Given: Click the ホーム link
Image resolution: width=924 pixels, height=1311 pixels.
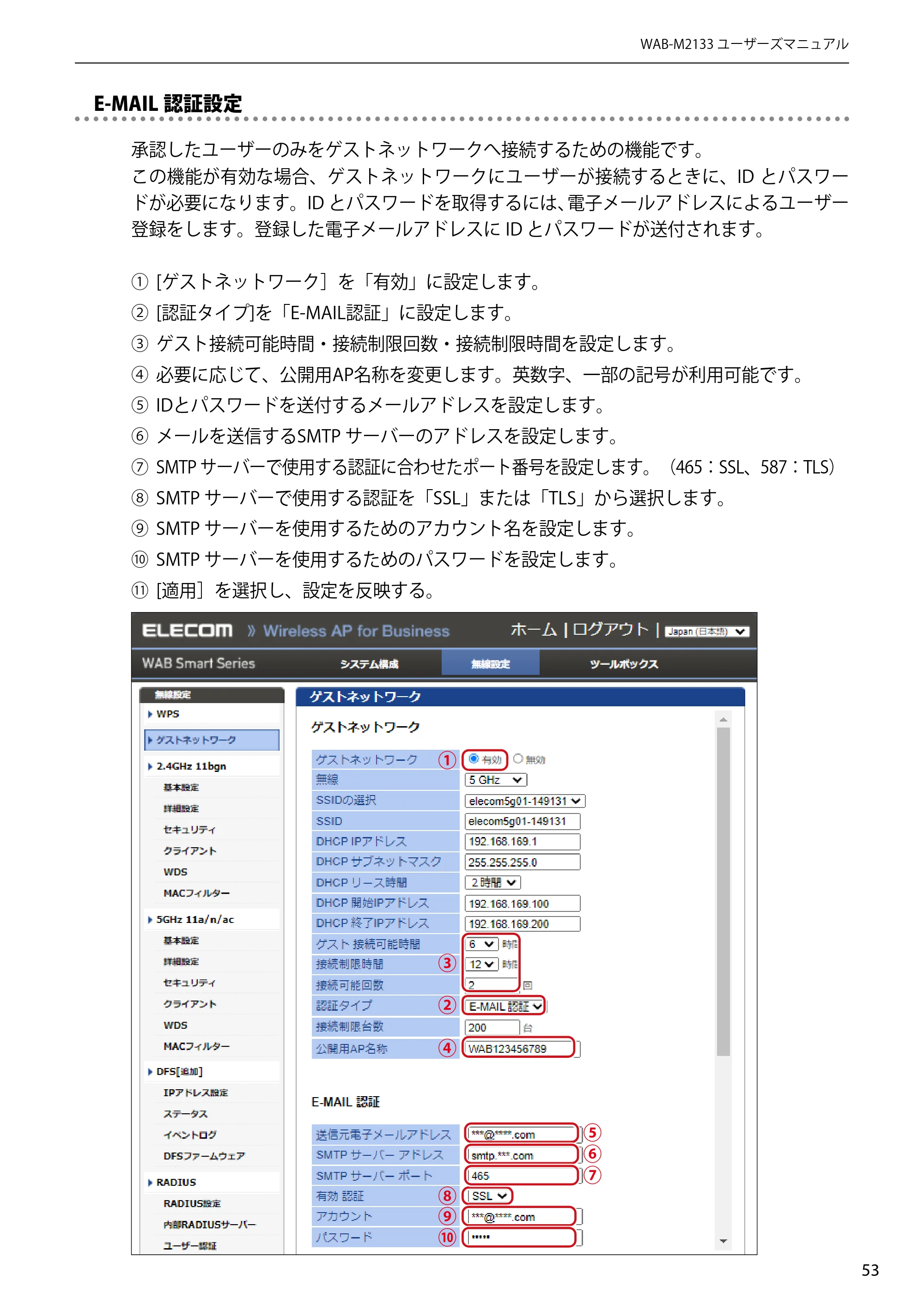Looking at the screenshot, I should 534,629.
